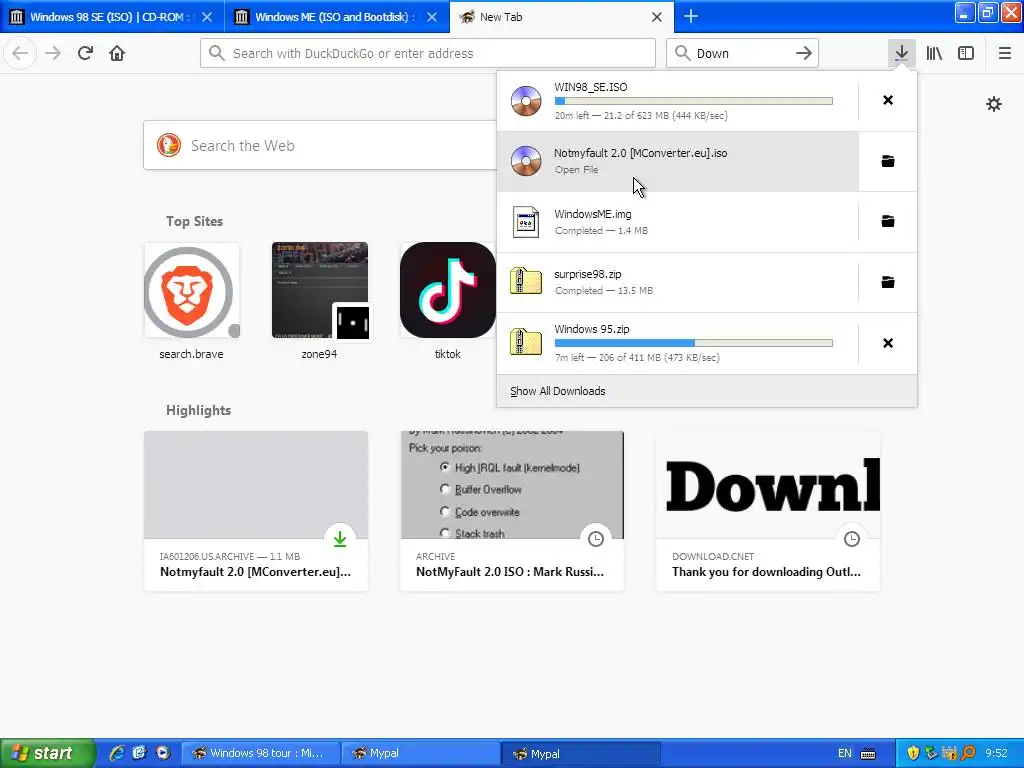Click the Windows 95.zip archive icon
The height and width of the screenshot is (768, 1024).
pos(526,342)
